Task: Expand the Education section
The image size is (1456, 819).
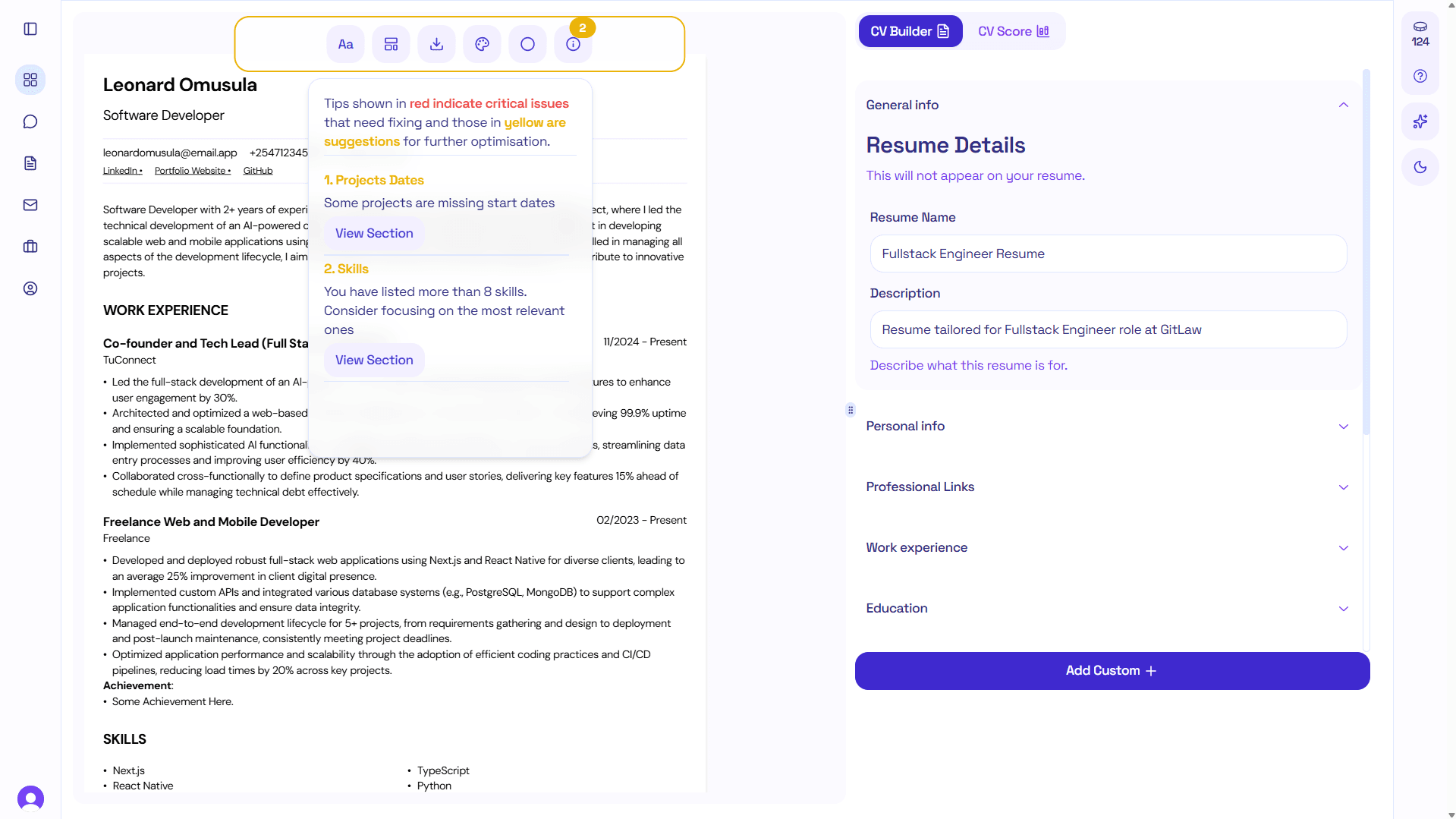Action: pyautogui.click(x=1343, y=608)
